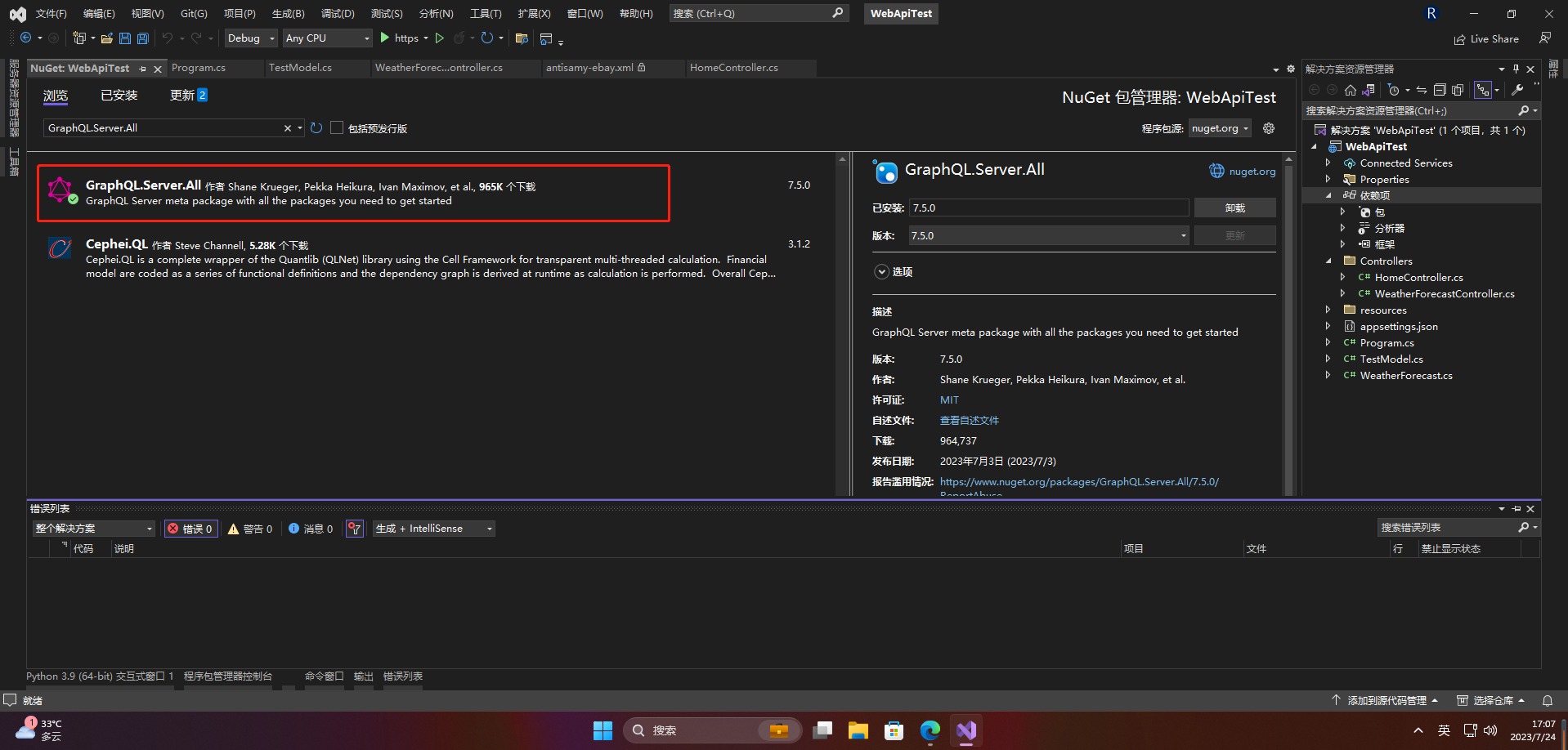Open the Git(G) menu
The height and width of the screenshot is (750, 1568).
[x=194, y=14]
